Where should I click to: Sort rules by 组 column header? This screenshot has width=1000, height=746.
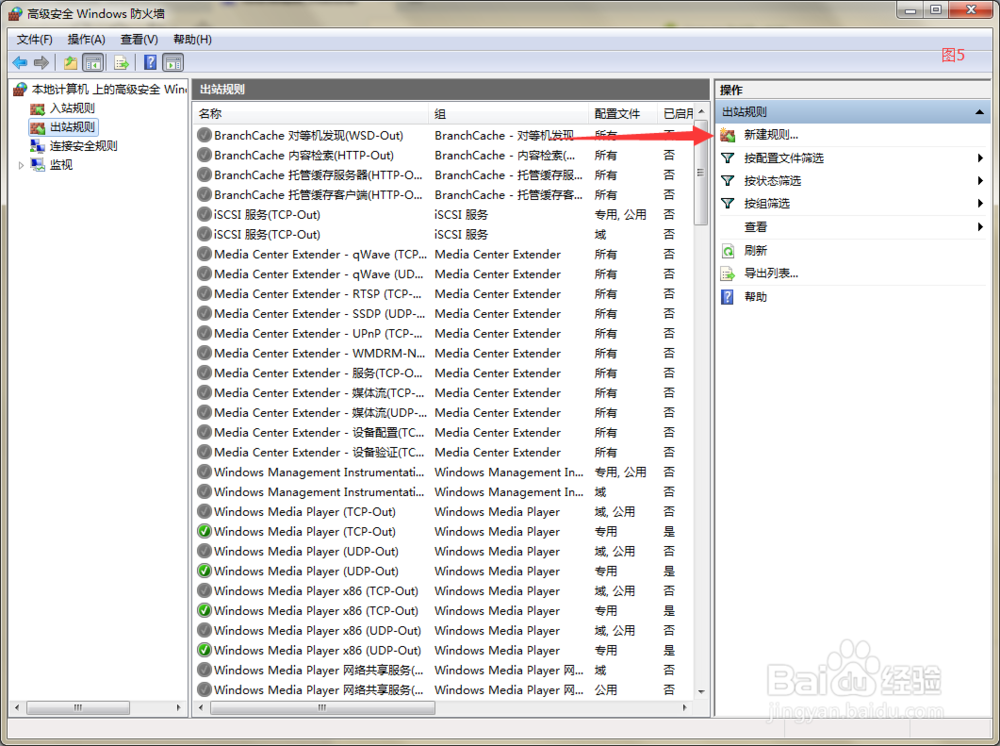509,113
